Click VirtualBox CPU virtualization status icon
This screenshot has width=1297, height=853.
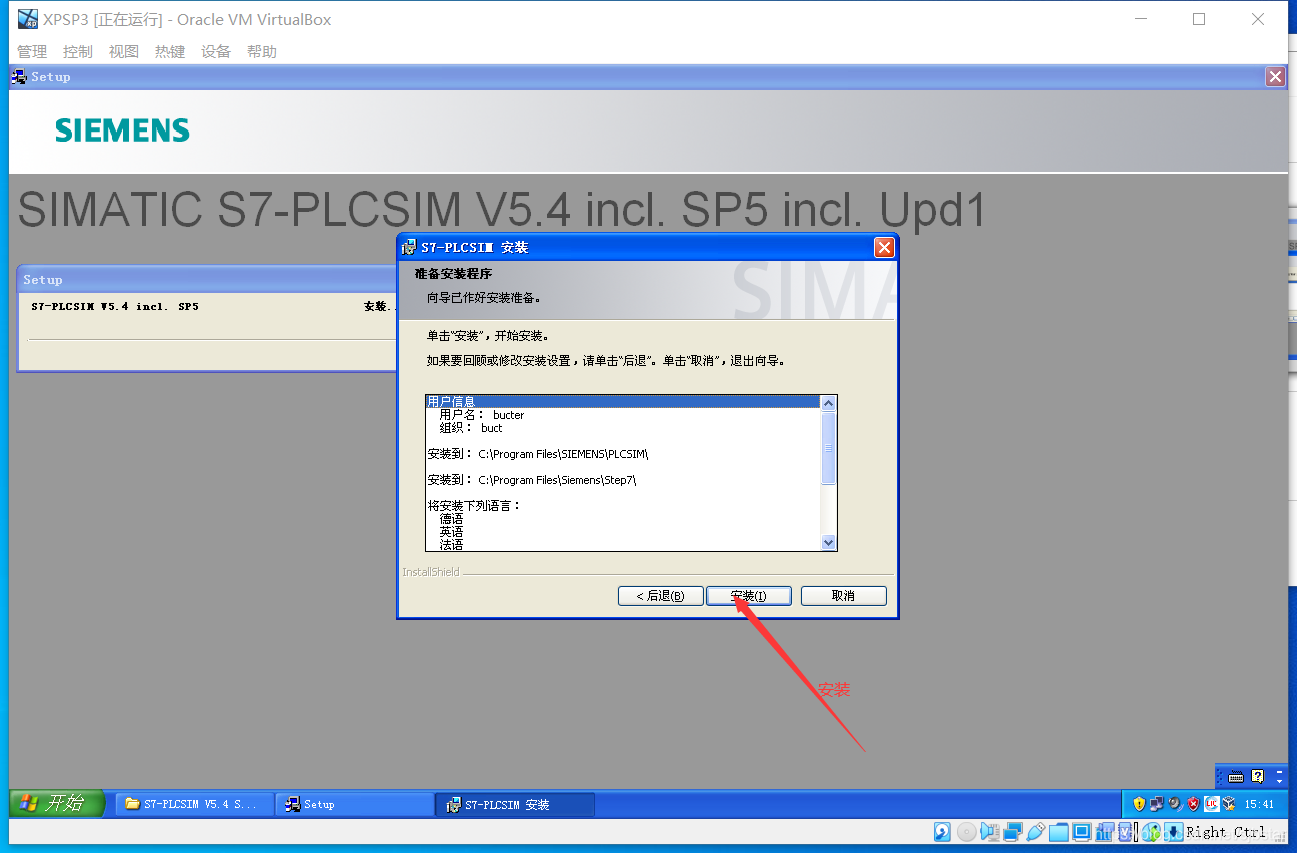click(1126, 832)
